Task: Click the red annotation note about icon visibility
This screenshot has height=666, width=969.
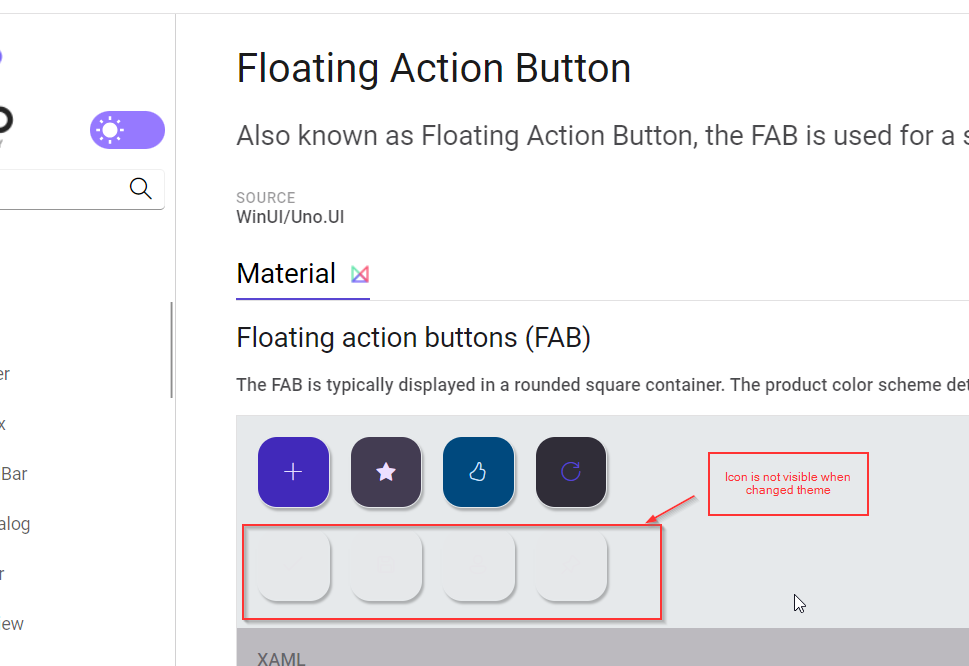Action: (x=788, y=483)
